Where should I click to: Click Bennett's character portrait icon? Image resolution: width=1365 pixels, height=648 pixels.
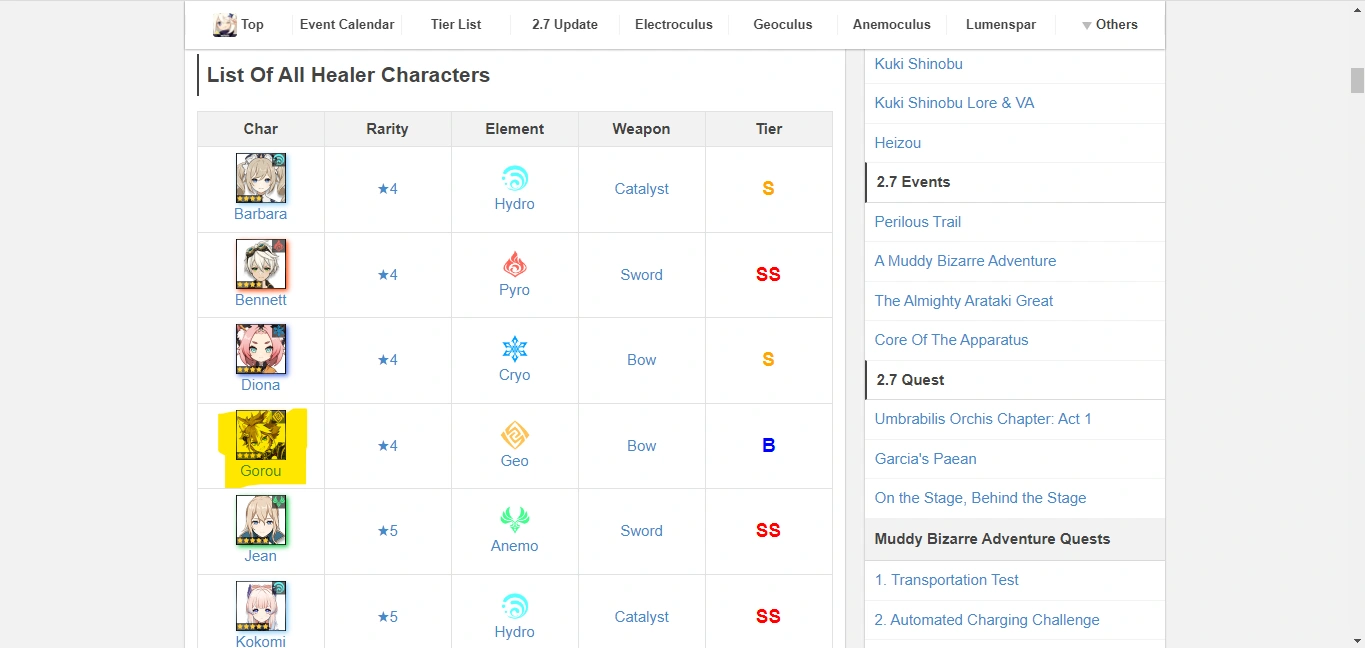pyautogui.click(x=261, y=264)
